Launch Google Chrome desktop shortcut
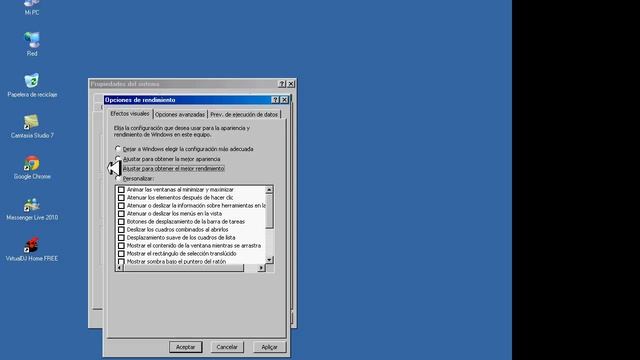 (32, 167)
